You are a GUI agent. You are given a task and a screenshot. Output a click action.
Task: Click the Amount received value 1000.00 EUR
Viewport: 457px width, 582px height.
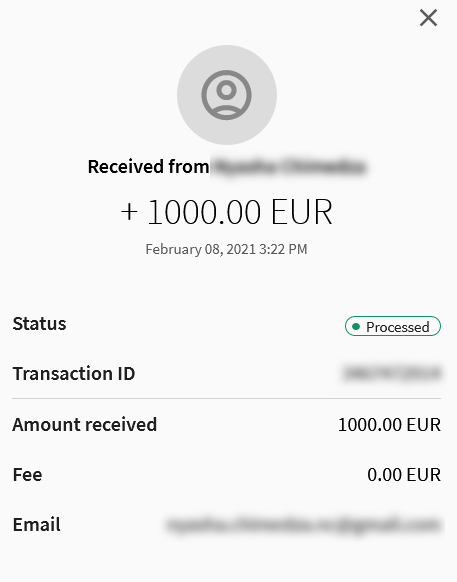389,424
